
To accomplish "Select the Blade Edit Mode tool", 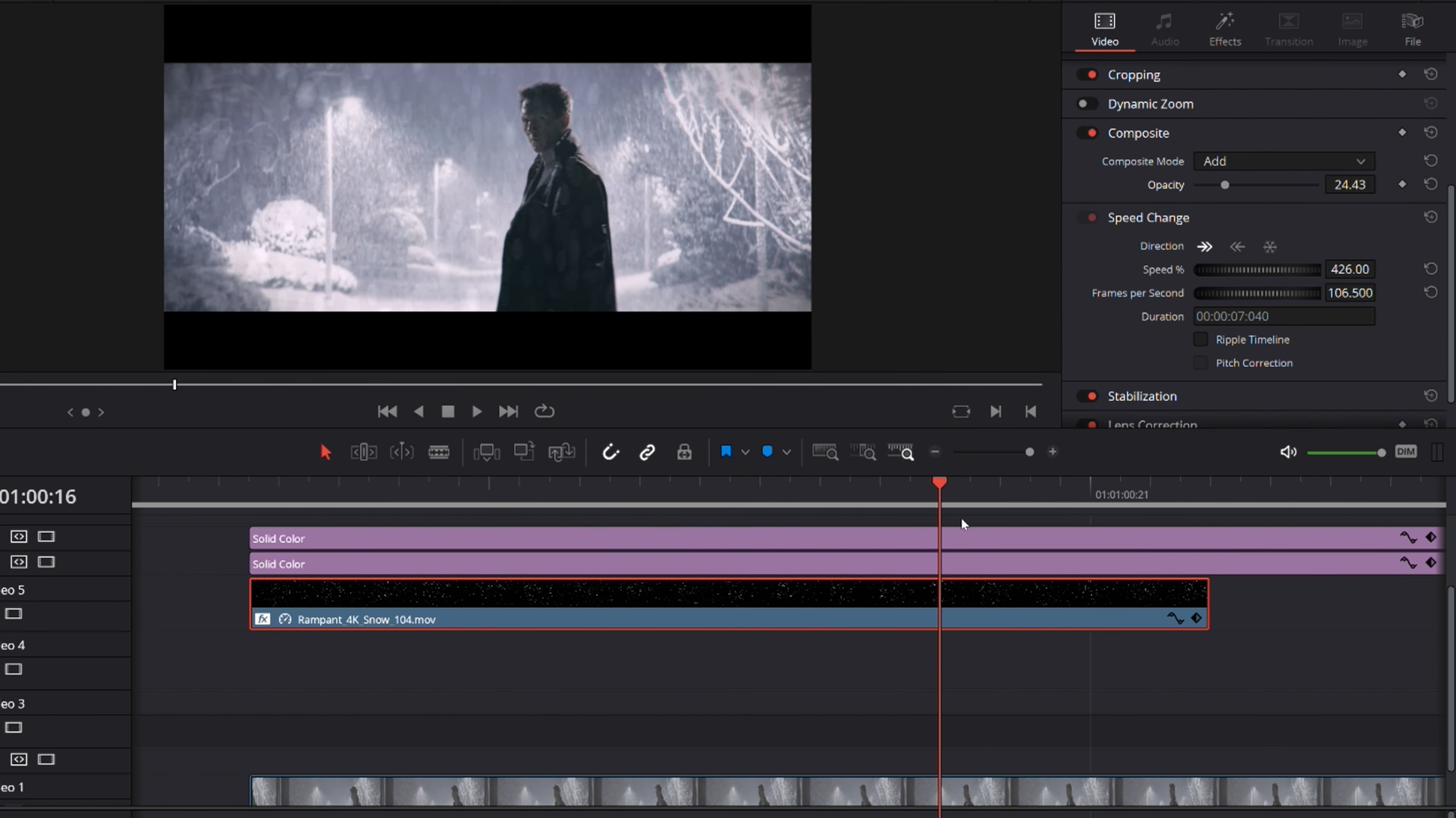I will pyautogui.click(x=439, y=453).
